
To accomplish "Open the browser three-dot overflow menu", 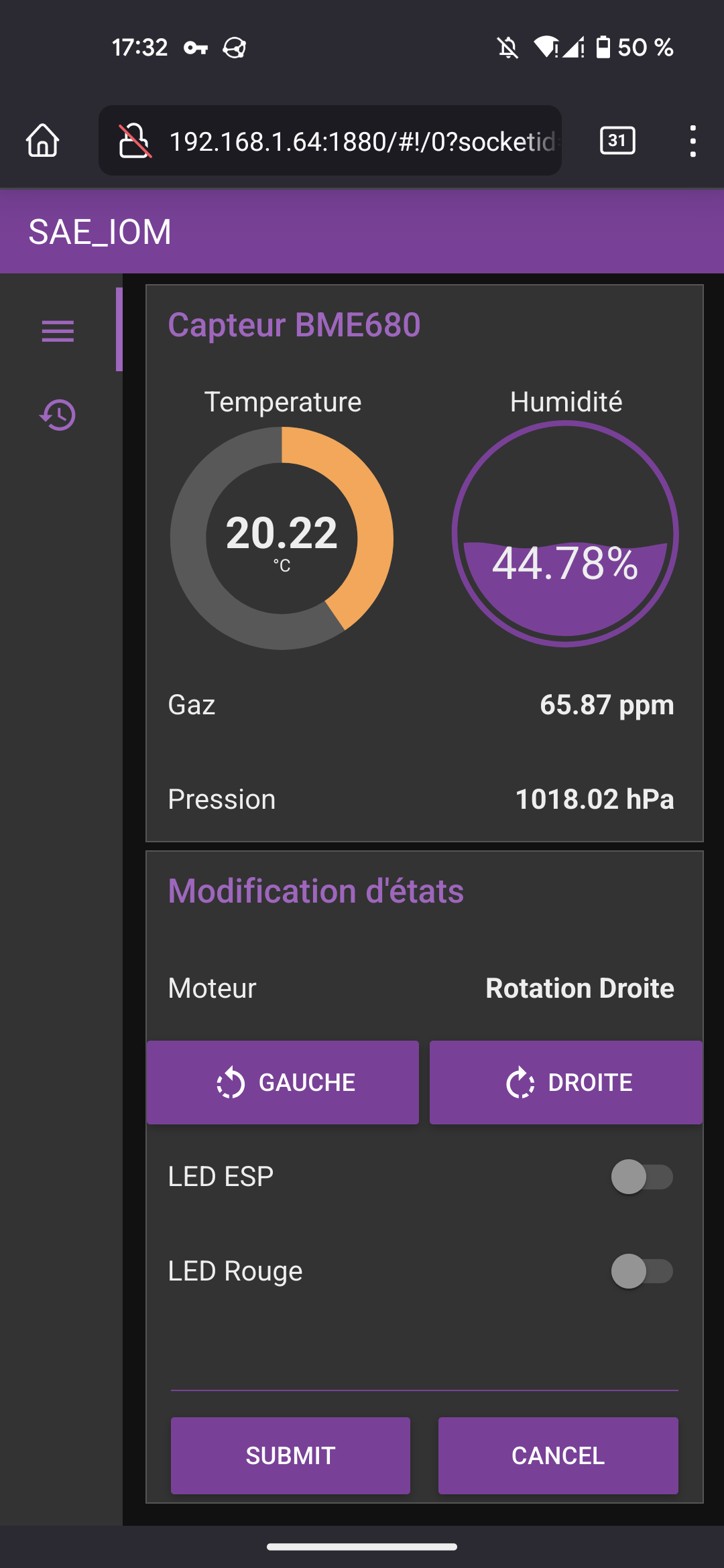I will (x=692, y=141).
